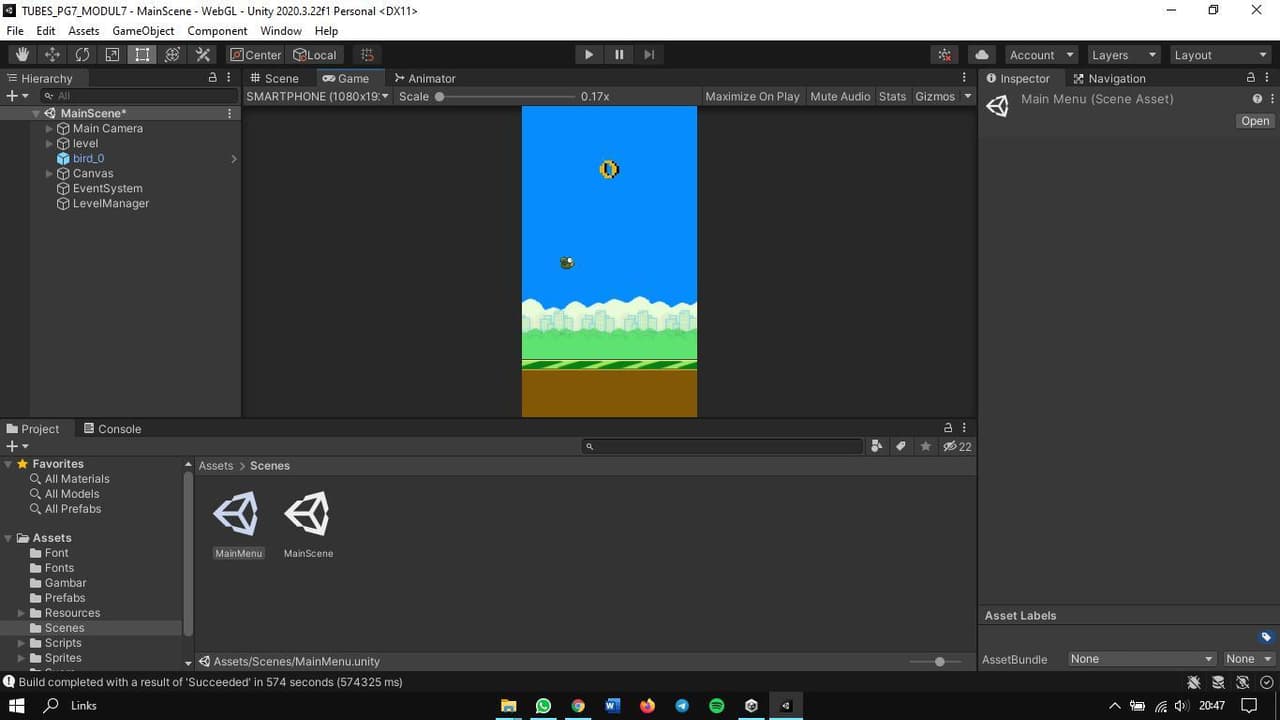Screen dimensions: 1280x720
Task: Toggle Maximize On Play
Action: (752, 96)
